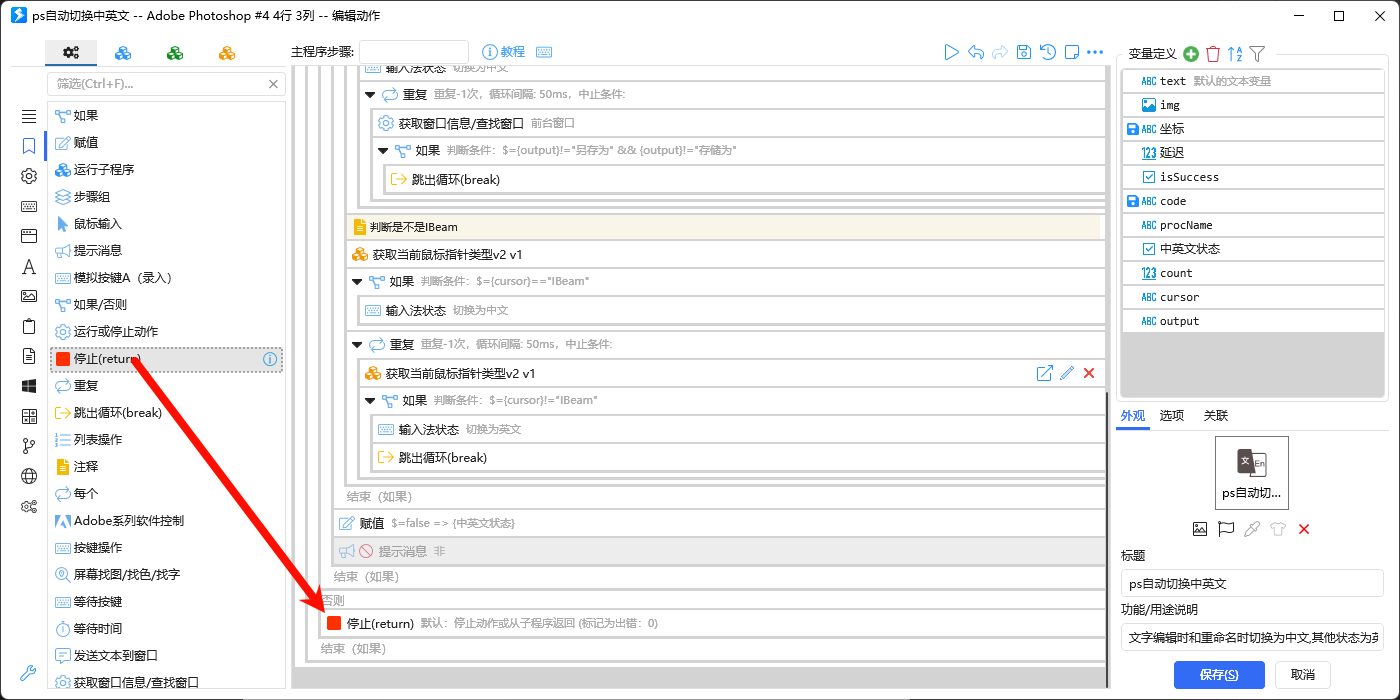
Task: Select the gear category in sidebar
Action: [x=29, y=176]
